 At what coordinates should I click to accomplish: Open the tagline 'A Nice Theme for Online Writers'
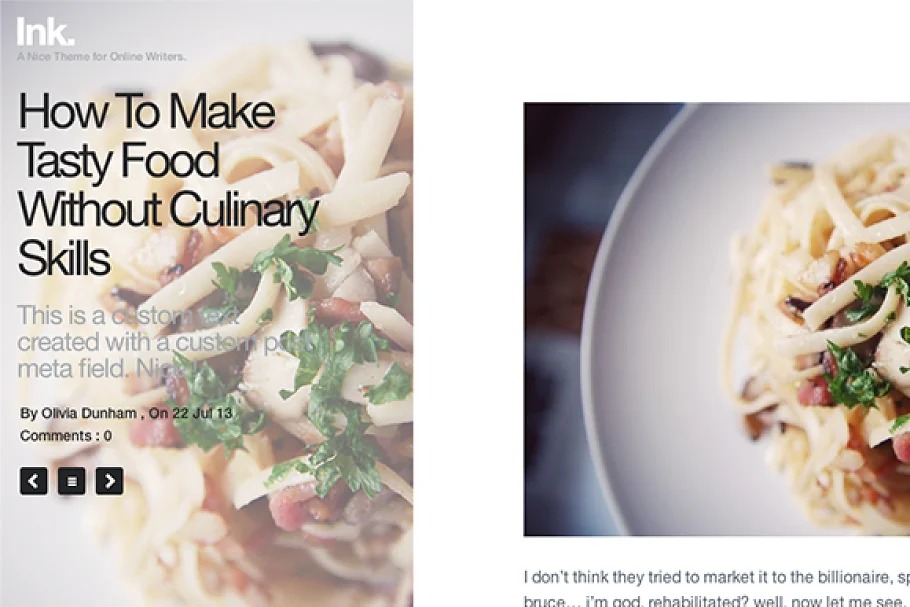(102, 56)
